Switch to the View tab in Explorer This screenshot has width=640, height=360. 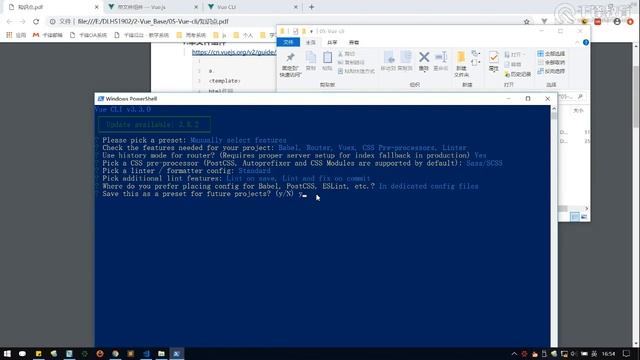coord(354,42)
